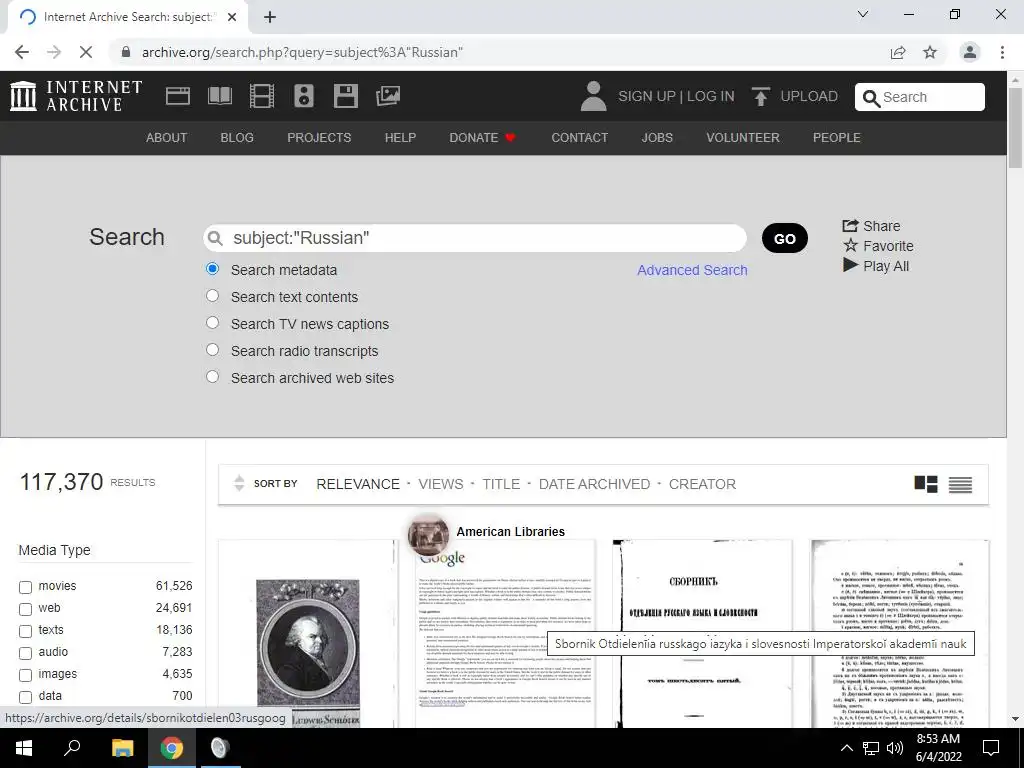
Task: Open the Video film strip icon
Action: [262, 96]
